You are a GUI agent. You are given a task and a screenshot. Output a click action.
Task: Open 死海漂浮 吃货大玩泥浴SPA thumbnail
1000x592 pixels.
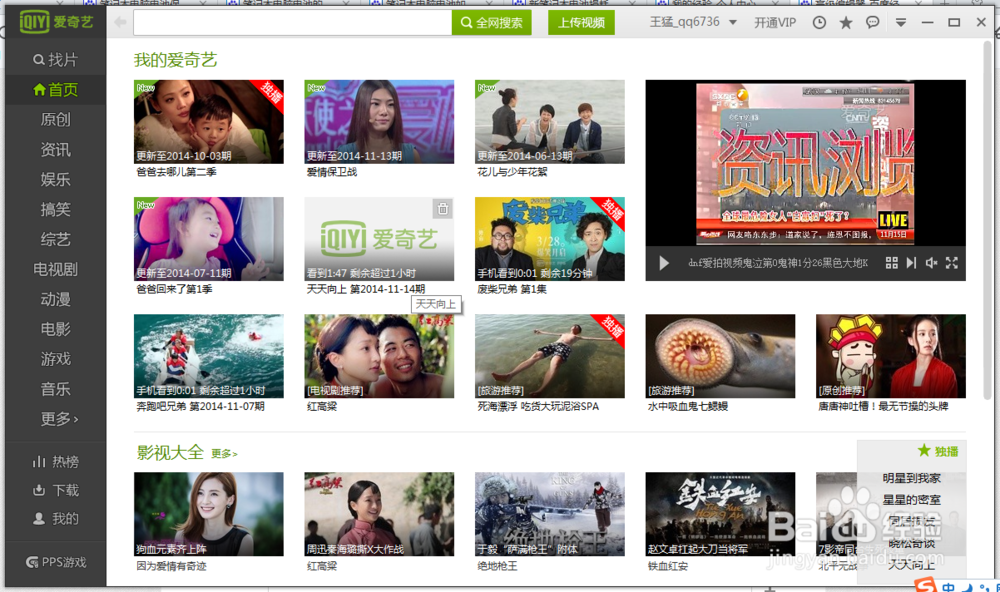pos(550,356)
